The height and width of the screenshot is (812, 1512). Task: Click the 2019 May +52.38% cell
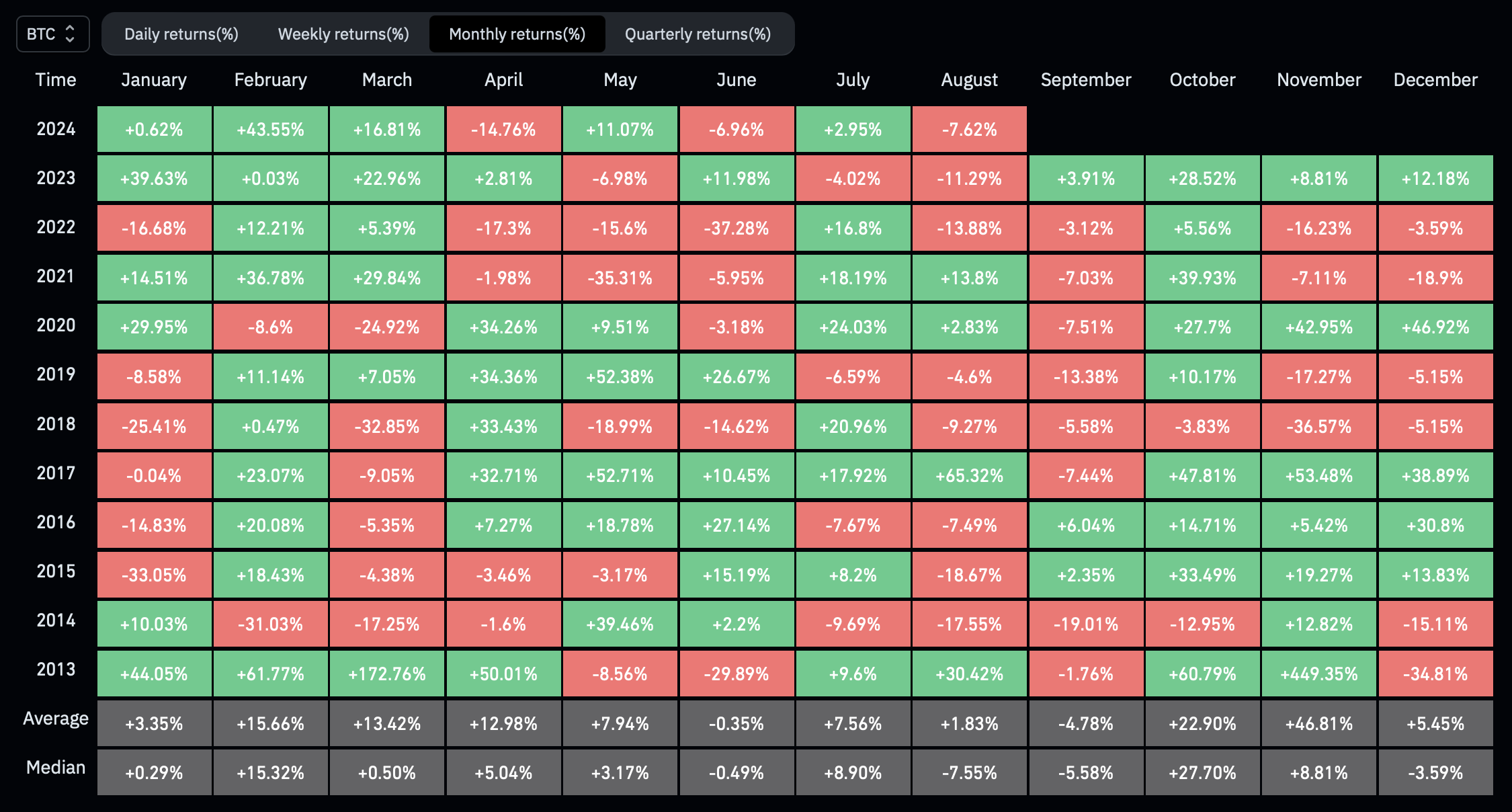(x=620, y=376)
